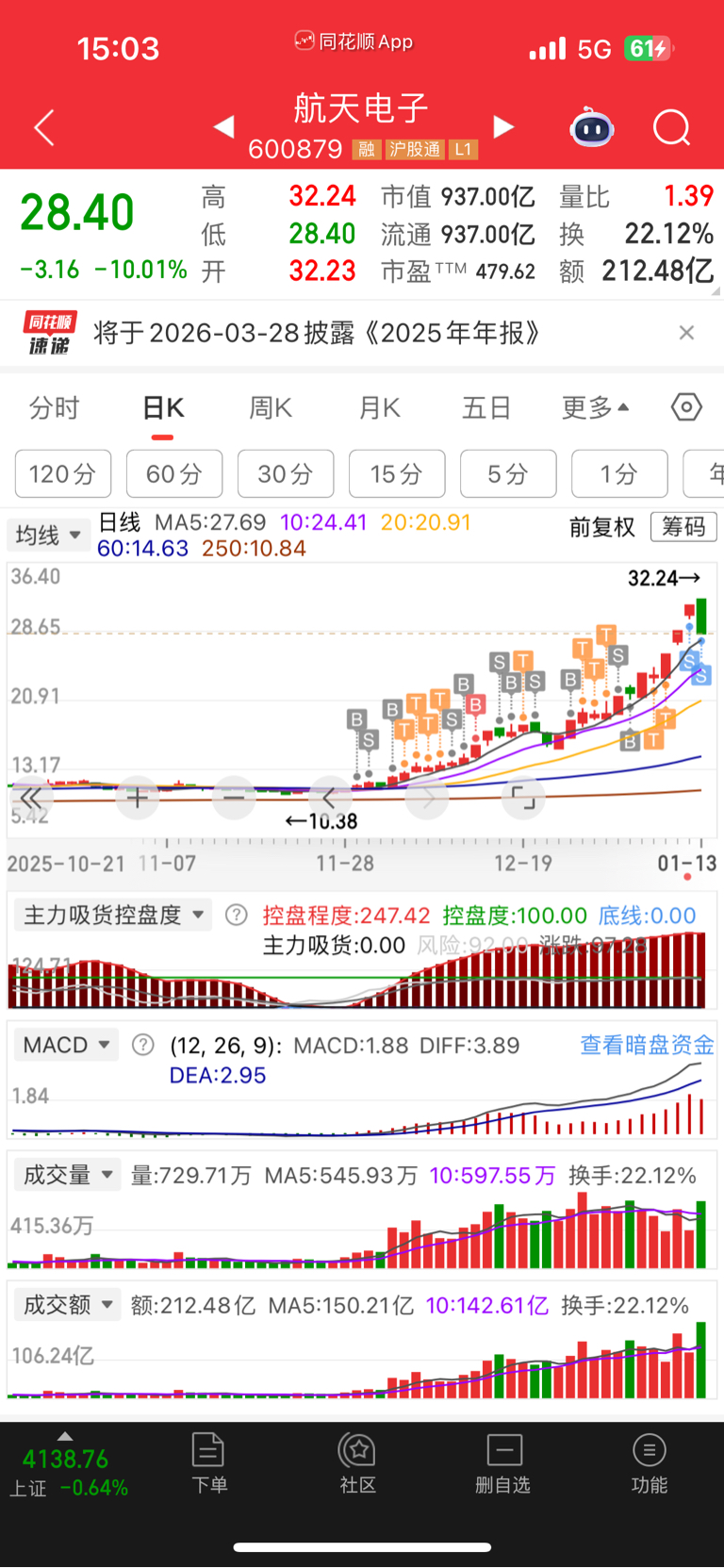Tap the 市盈TTM 479.62 value
This screenshot has height=1568, width=724.
(458, 272)
